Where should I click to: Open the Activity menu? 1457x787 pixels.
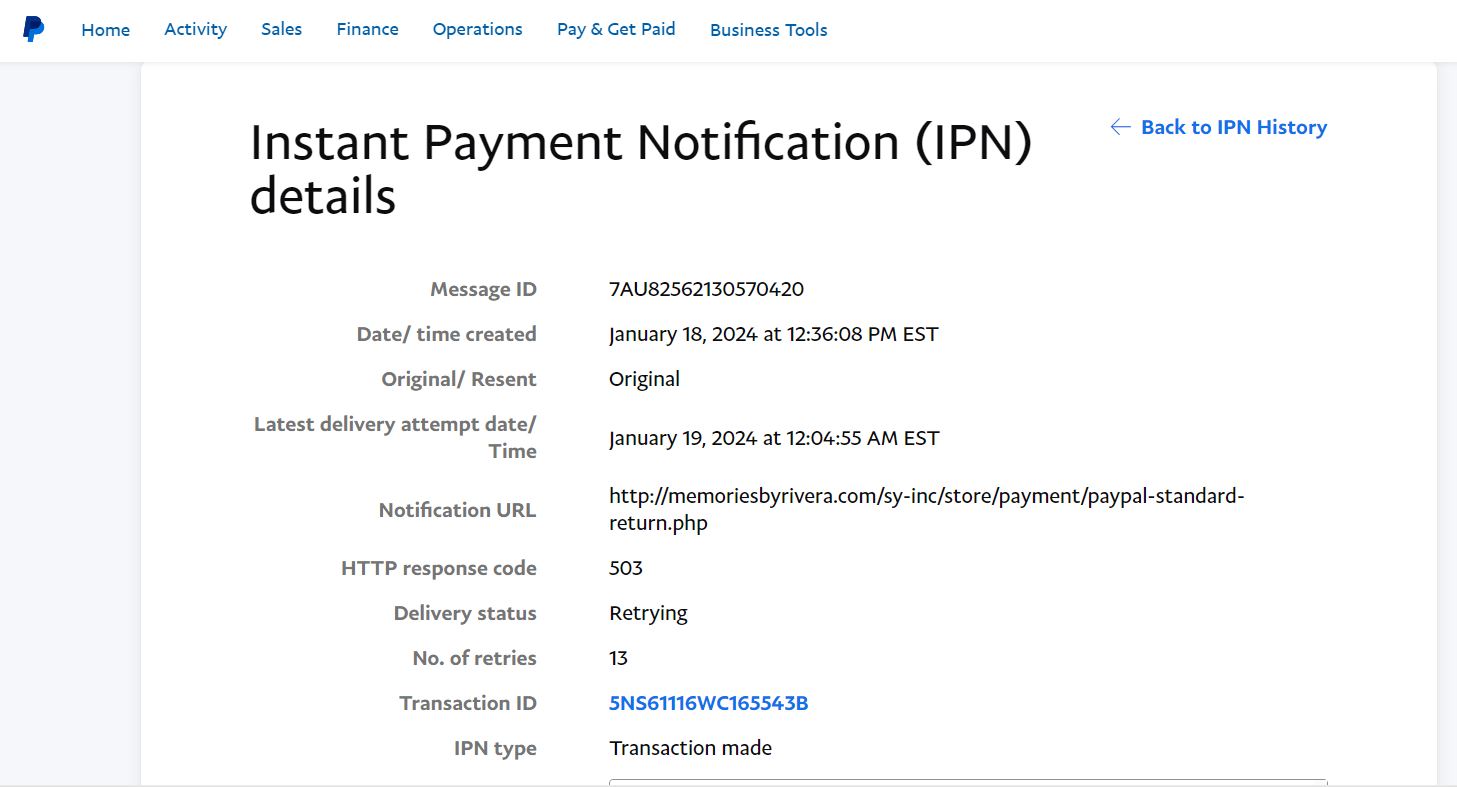pos(196,30)
